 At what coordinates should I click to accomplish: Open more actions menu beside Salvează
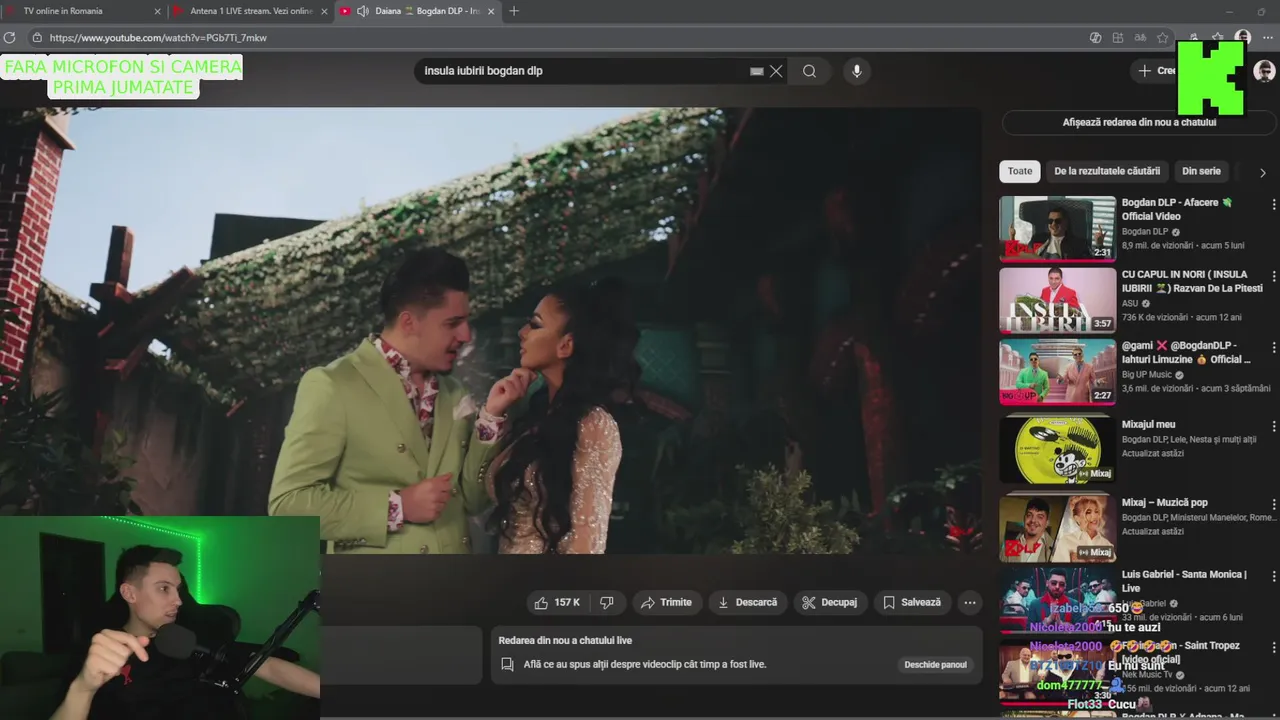(969, 602)
